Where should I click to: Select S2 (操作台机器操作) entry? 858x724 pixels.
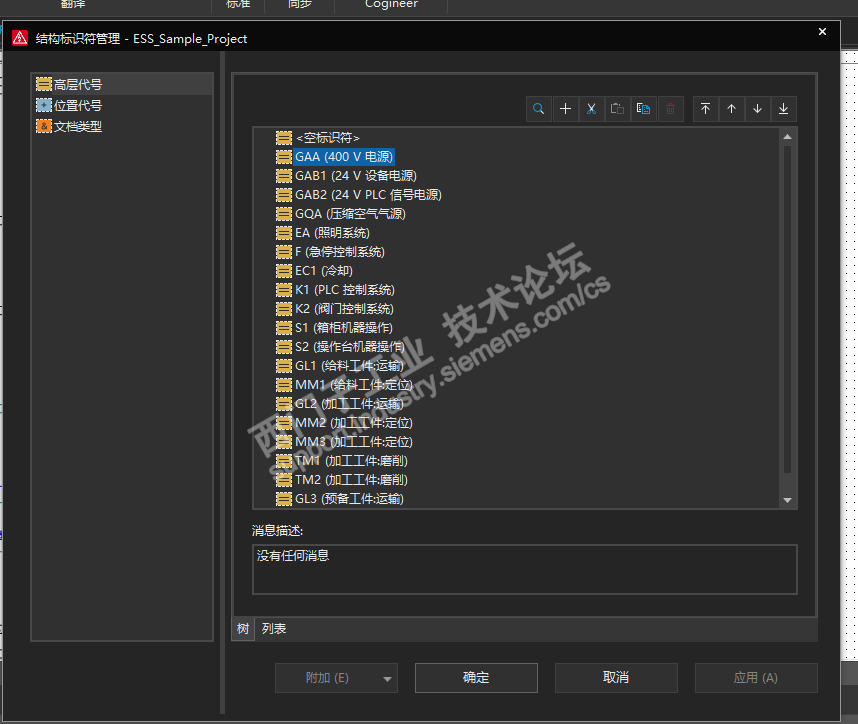point(350,346)
